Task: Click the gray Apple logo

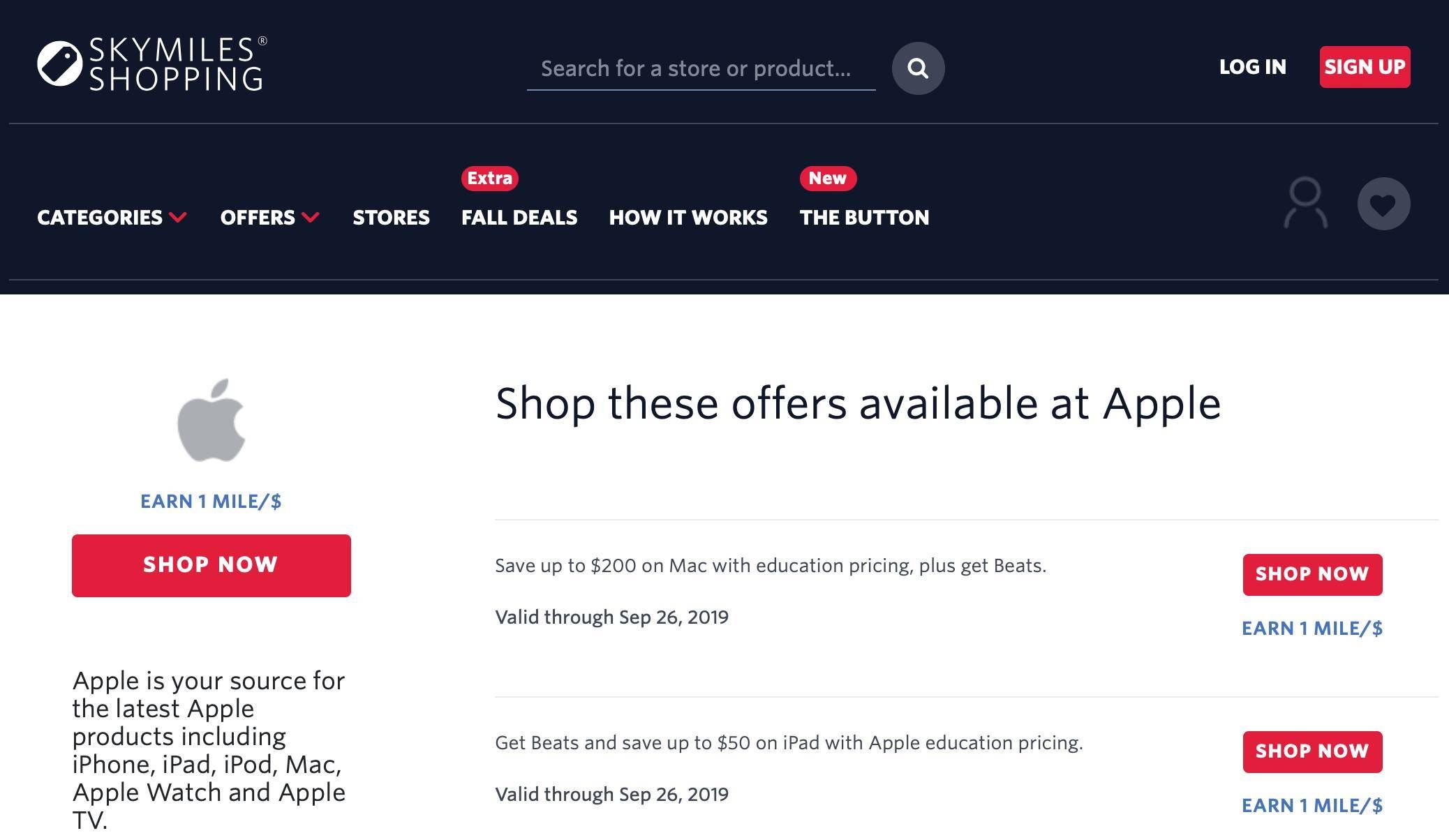Action: (211, 420)
